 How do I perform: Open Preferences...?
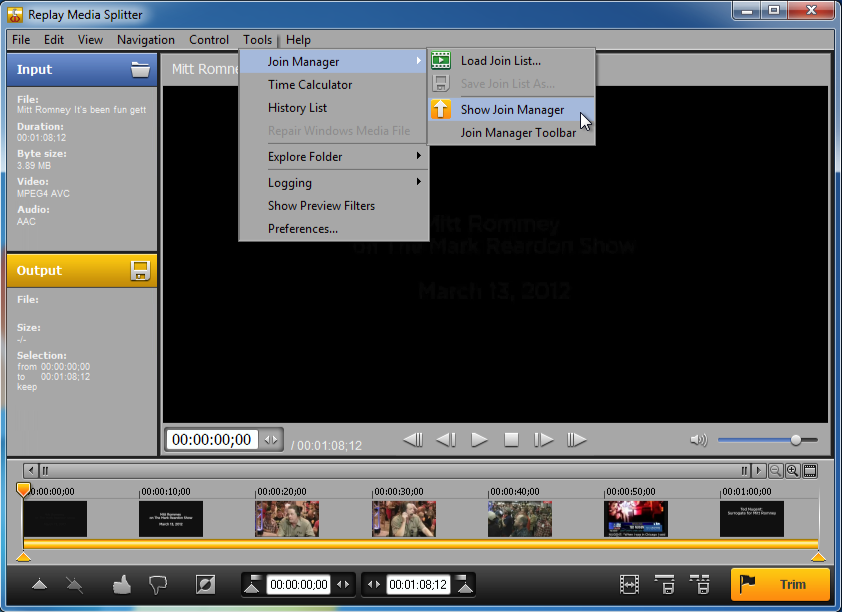[x=333, y=229]
